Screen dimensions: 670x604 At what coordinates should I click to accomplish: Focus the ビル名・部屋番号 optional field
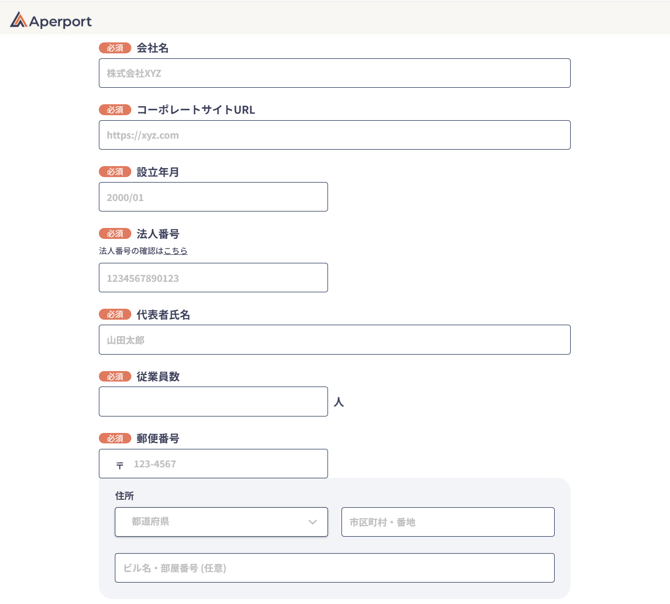[335, 568]
